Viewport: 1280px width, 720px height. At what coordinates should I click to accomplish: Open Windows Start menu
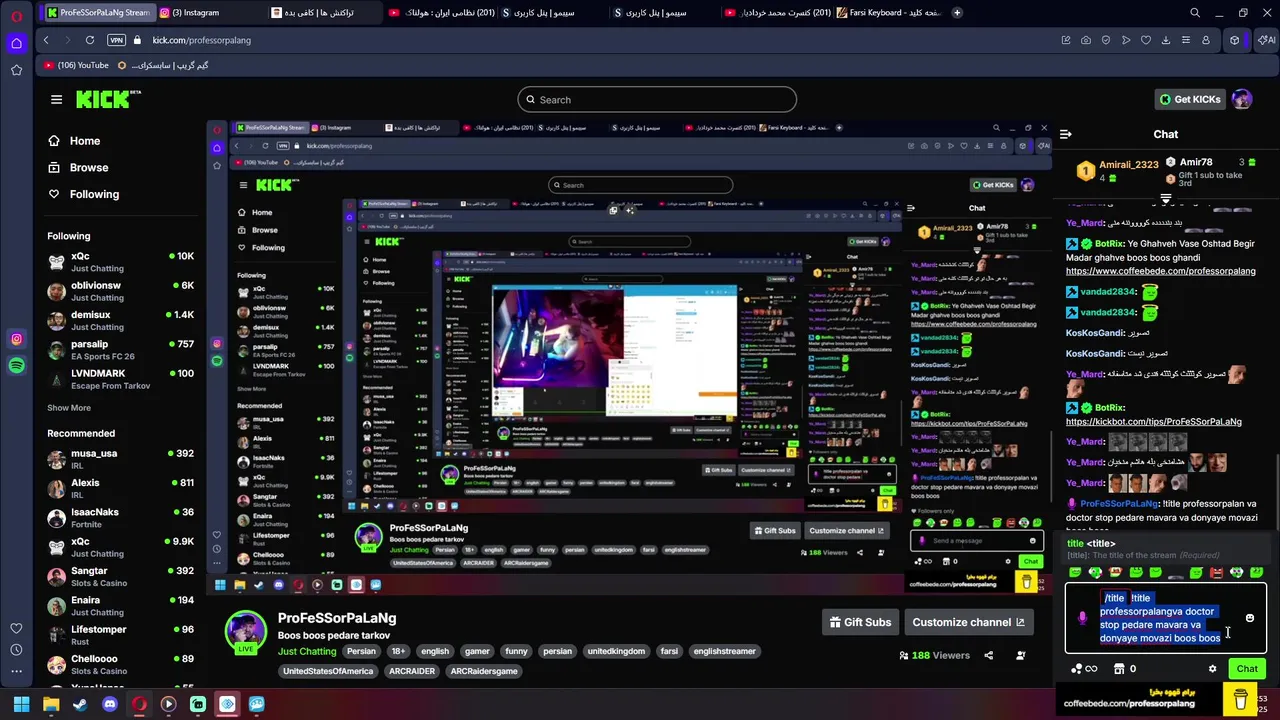click(x=21, y=704)
